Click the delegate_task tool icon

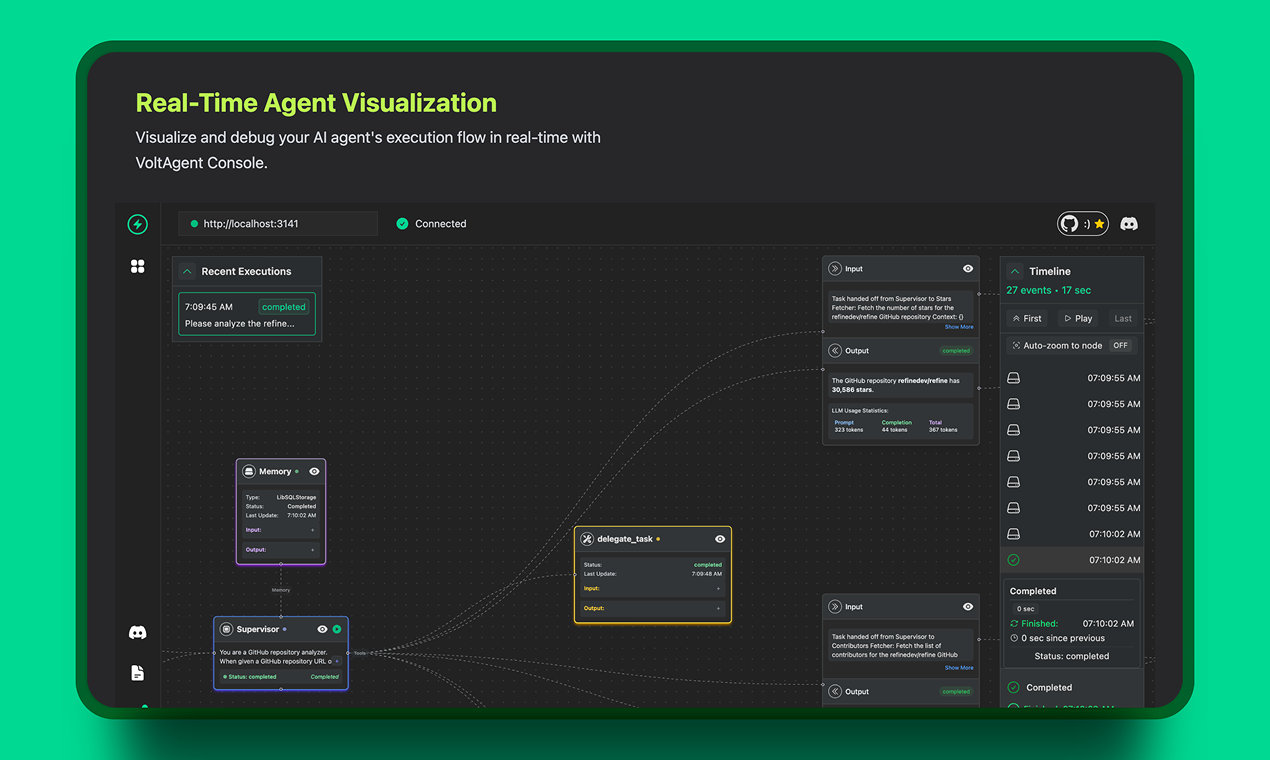pos(587,539)
